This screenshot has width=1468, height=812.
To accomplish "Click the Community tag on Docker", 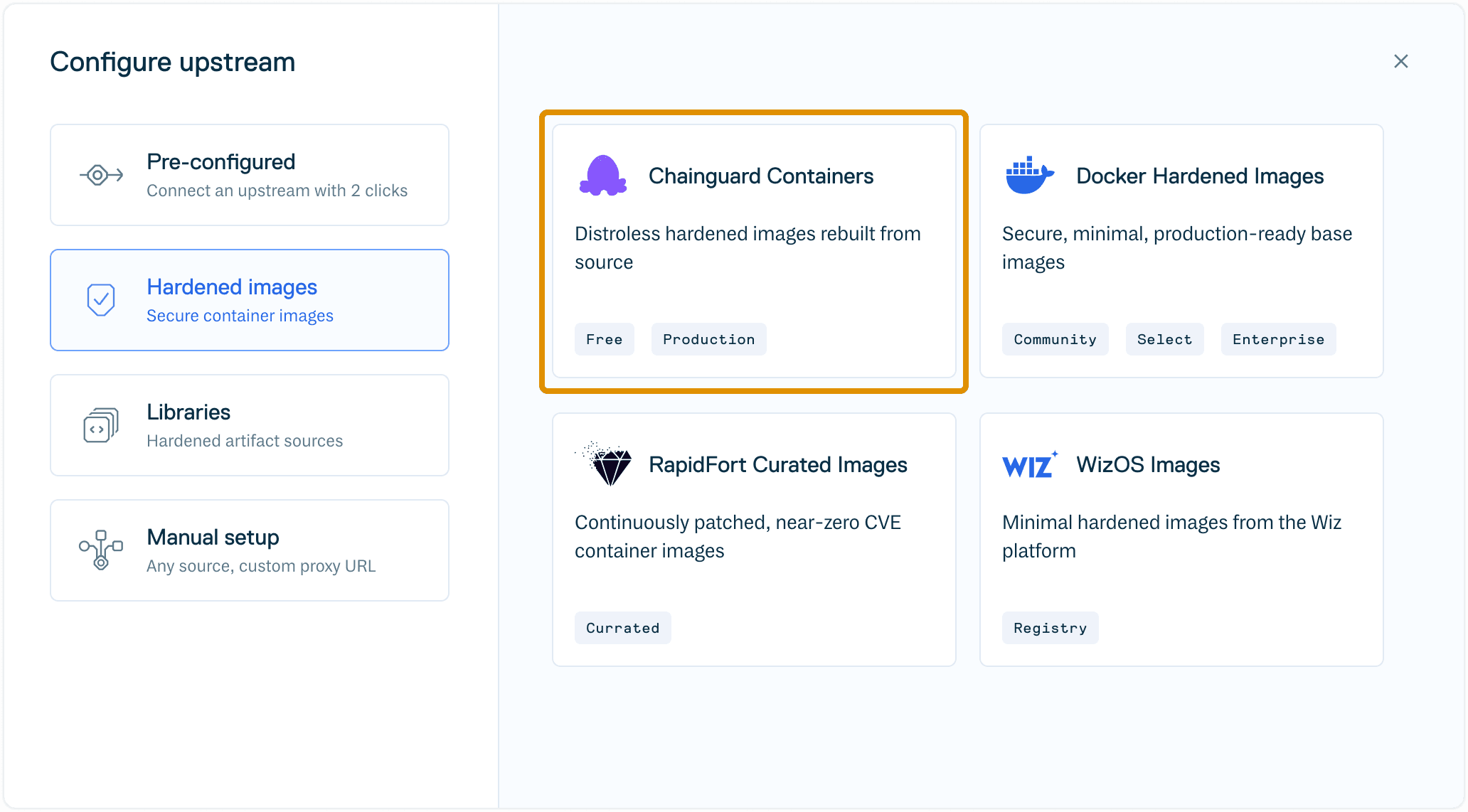I will 1055,339.
